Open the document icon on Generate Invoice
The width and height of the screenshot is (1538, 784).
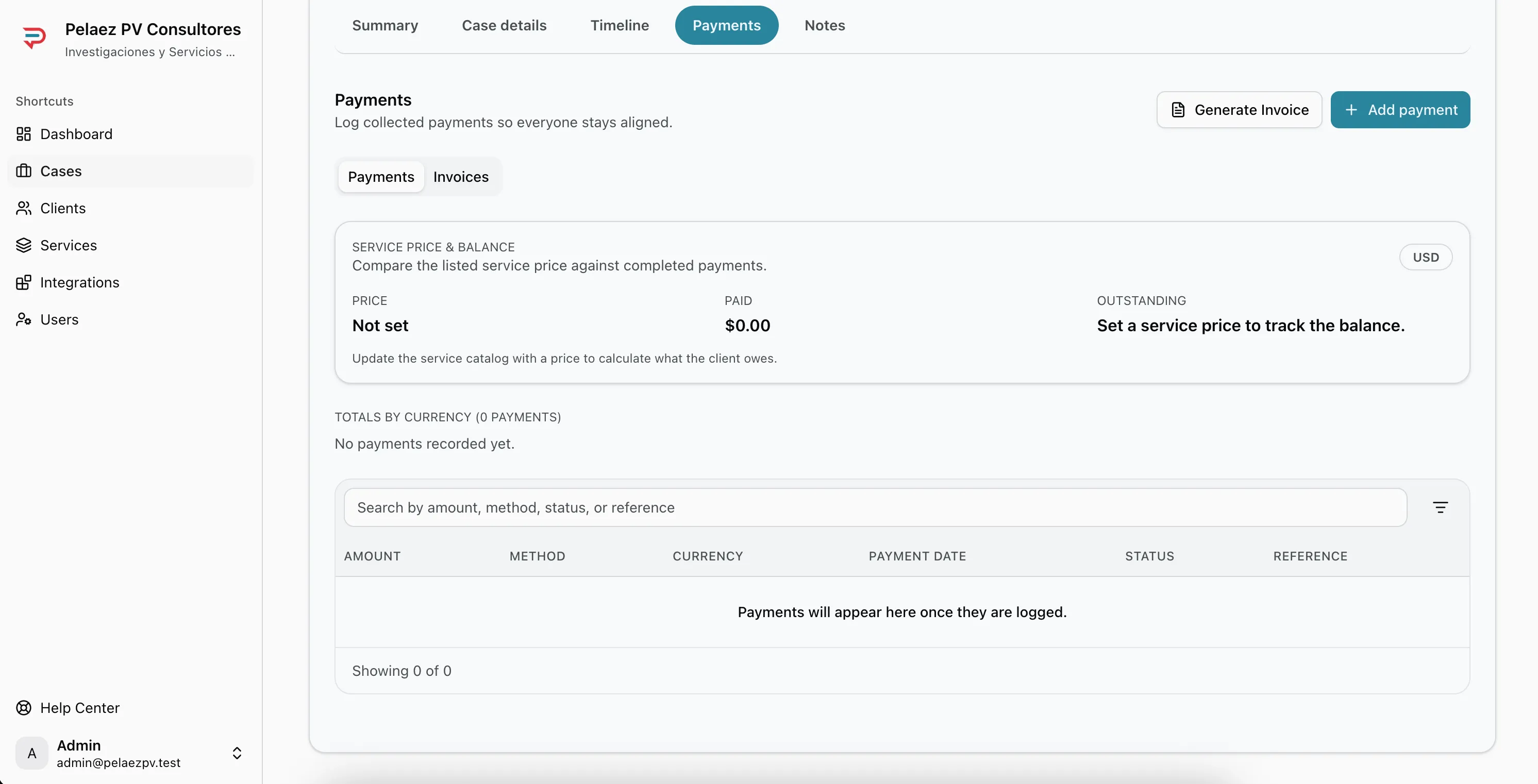[1179, 110]
